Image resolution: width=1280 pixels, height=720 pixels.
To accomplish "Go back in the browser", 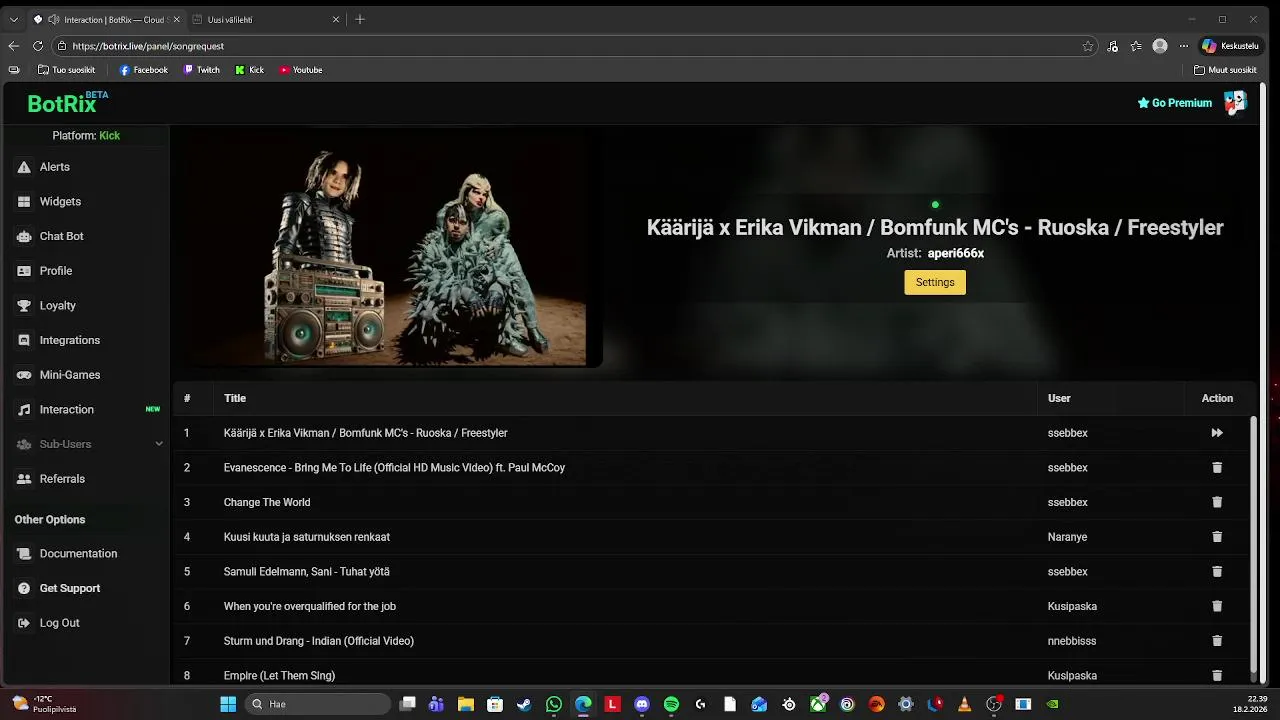I will coord(13,46).
